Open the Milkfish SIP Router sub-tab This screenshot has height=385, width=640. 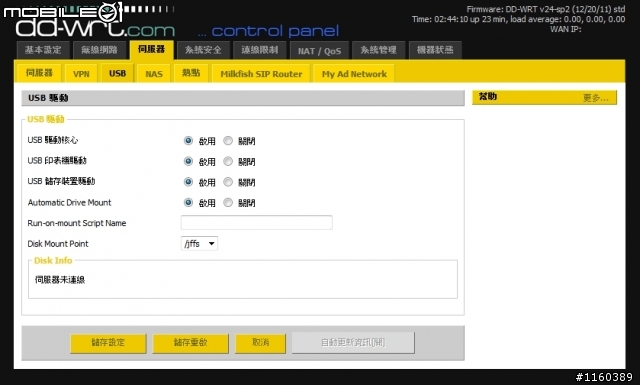point(261,73)
